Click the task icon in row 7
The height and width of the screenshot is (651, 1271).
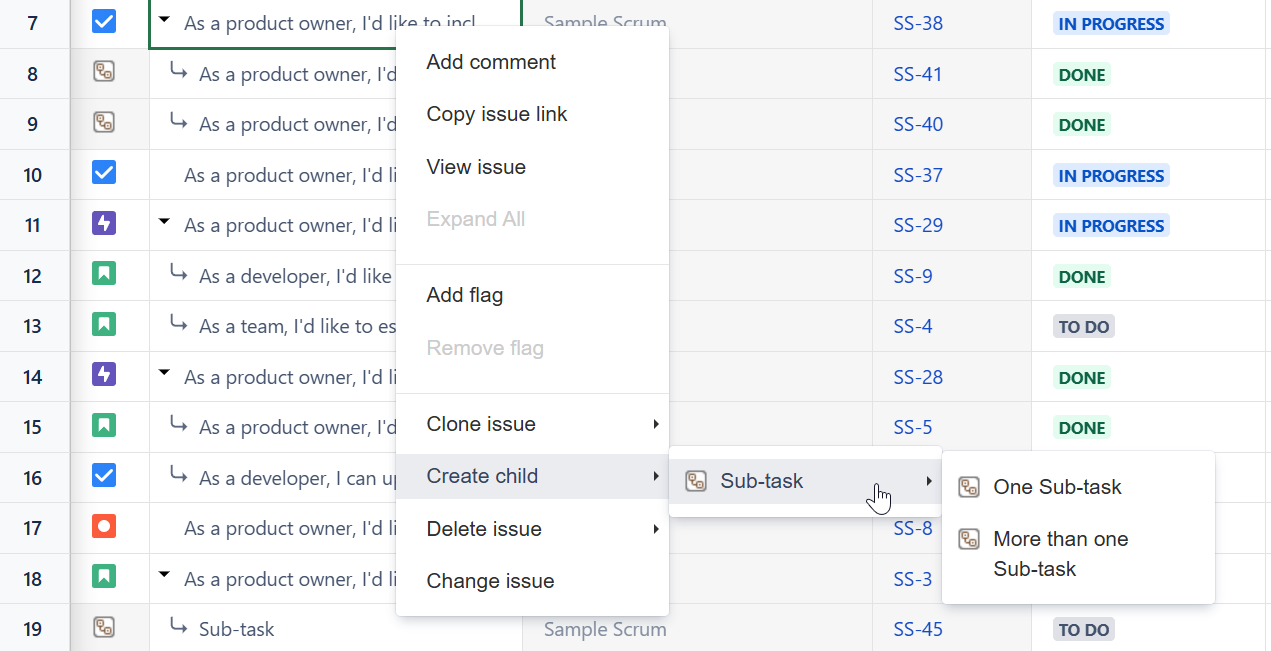click(x=104, y=21)
